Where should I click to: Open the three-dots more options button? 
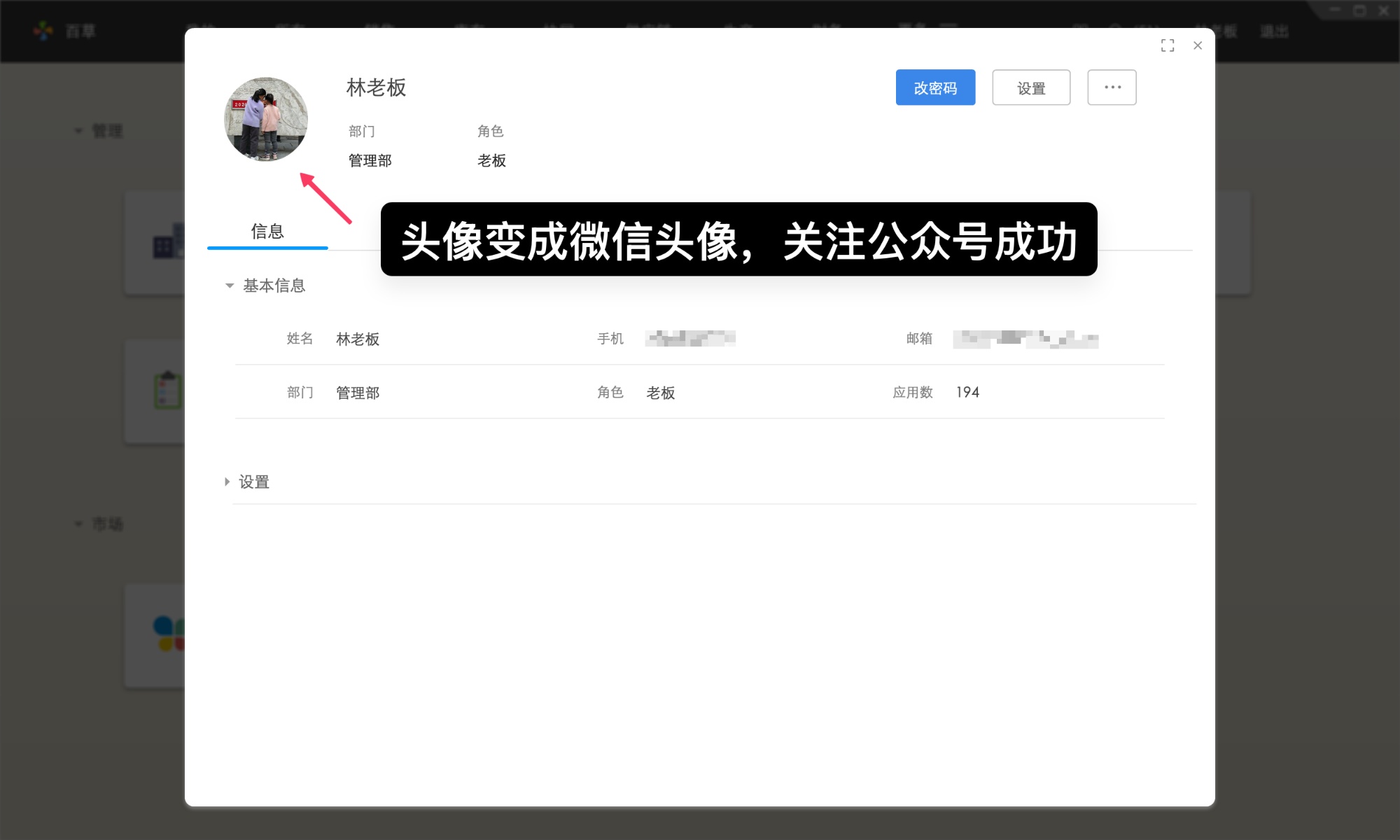pos(1112,87)
